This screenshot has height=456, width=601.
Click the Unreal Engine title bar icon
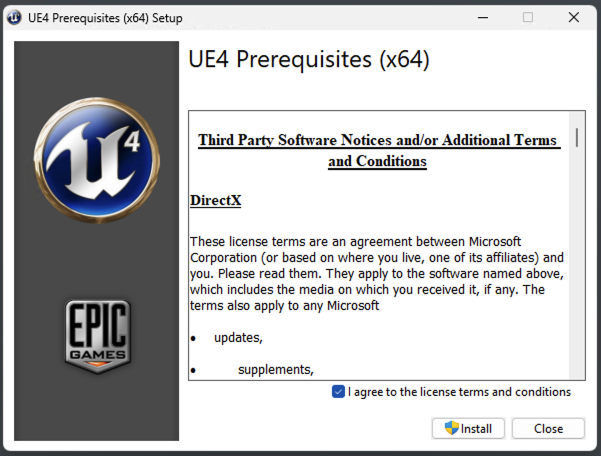15,18
